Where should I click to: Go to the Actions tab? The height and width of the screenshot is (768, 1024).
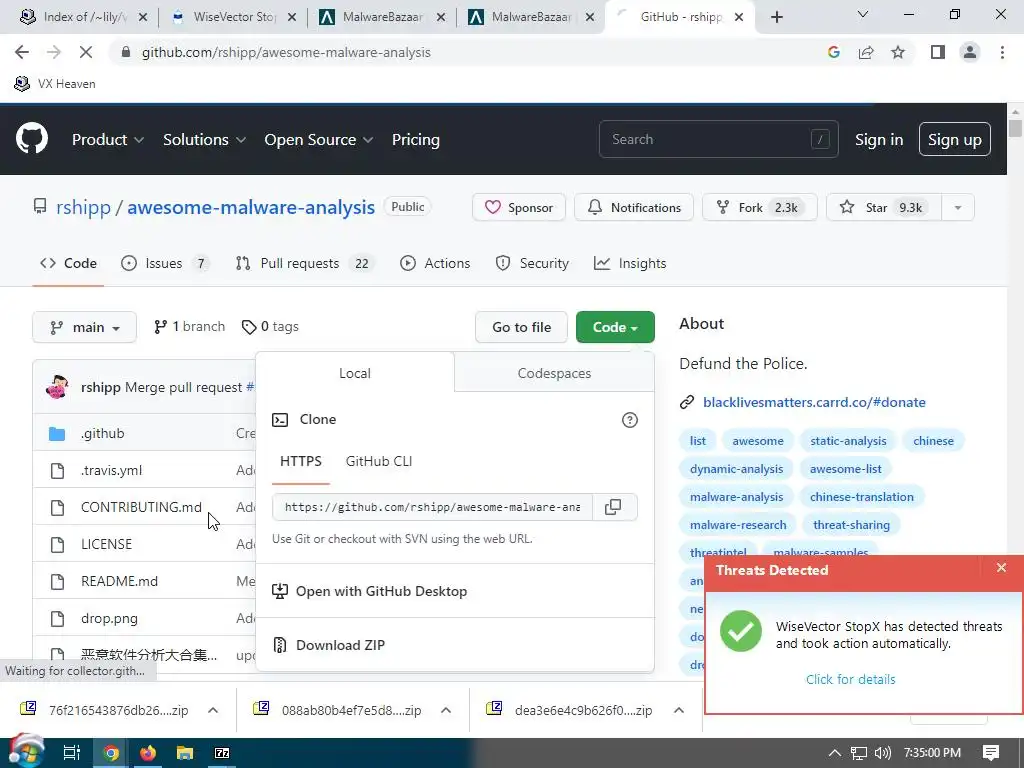click(x=435, y=263)
